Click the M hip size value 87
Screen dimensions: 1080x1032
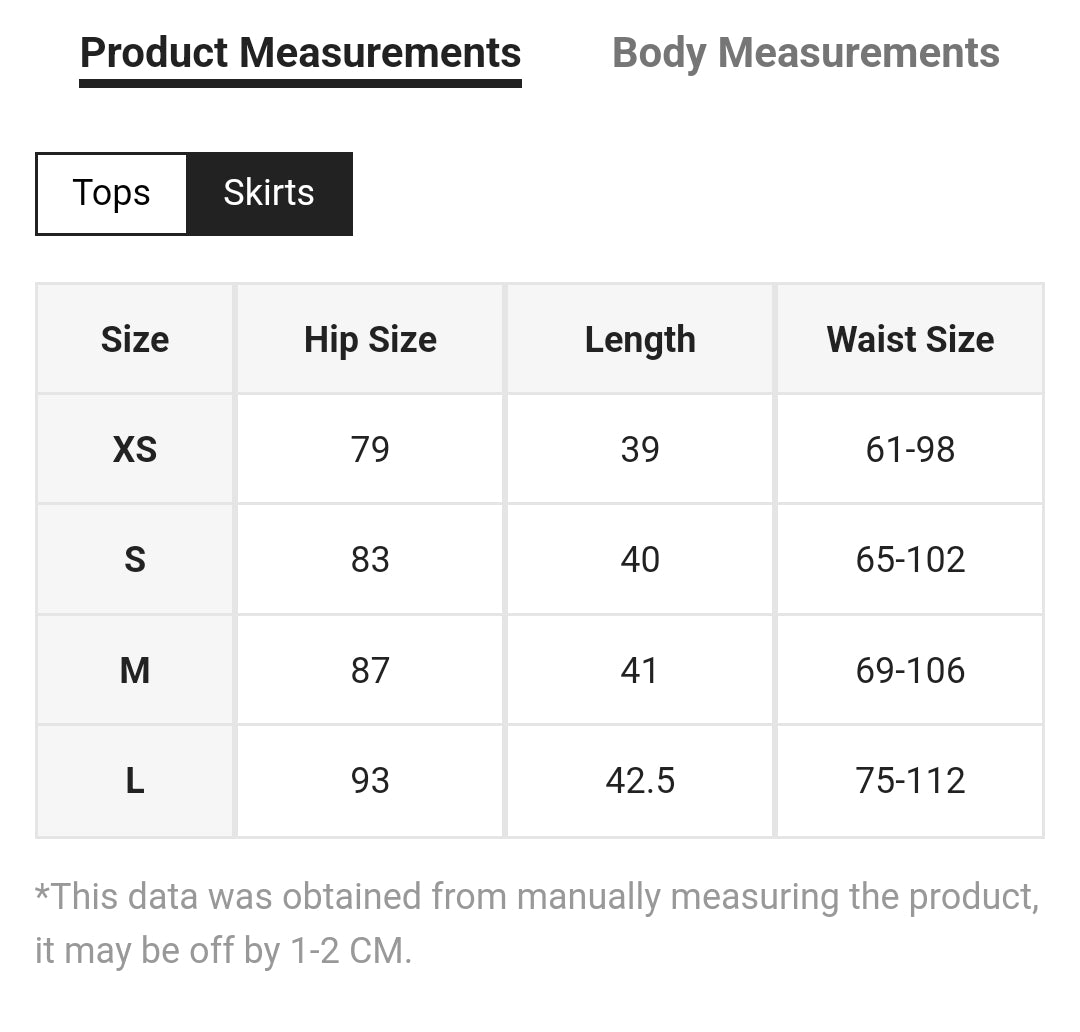(x=370, y=670)
